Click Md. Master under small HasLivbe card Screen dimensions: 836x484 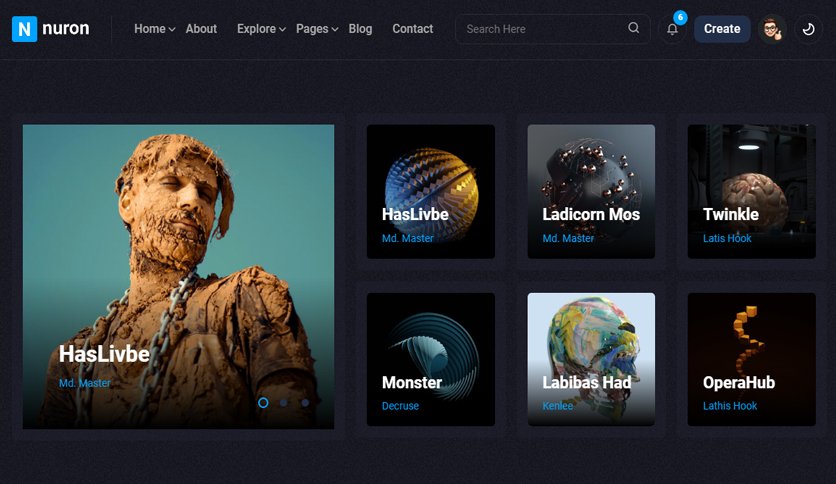[x=408, y=238]
